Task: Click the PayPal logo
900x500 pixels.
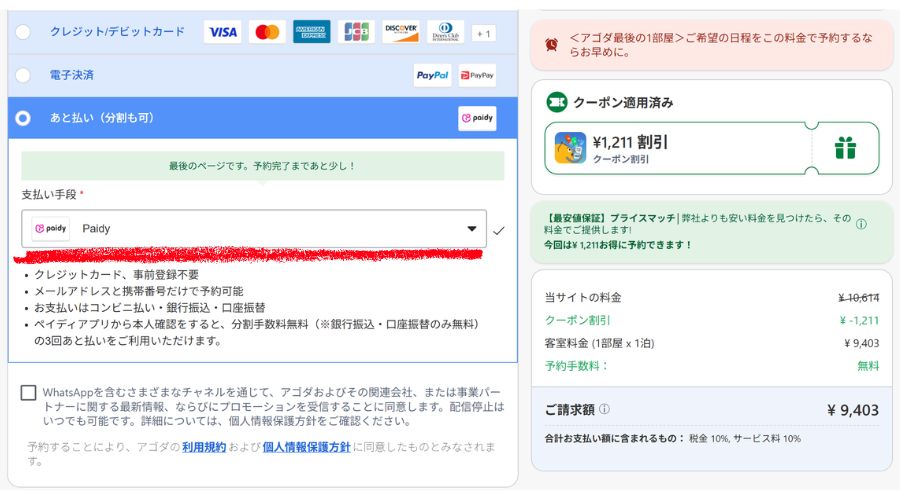Action: point(432,75)
